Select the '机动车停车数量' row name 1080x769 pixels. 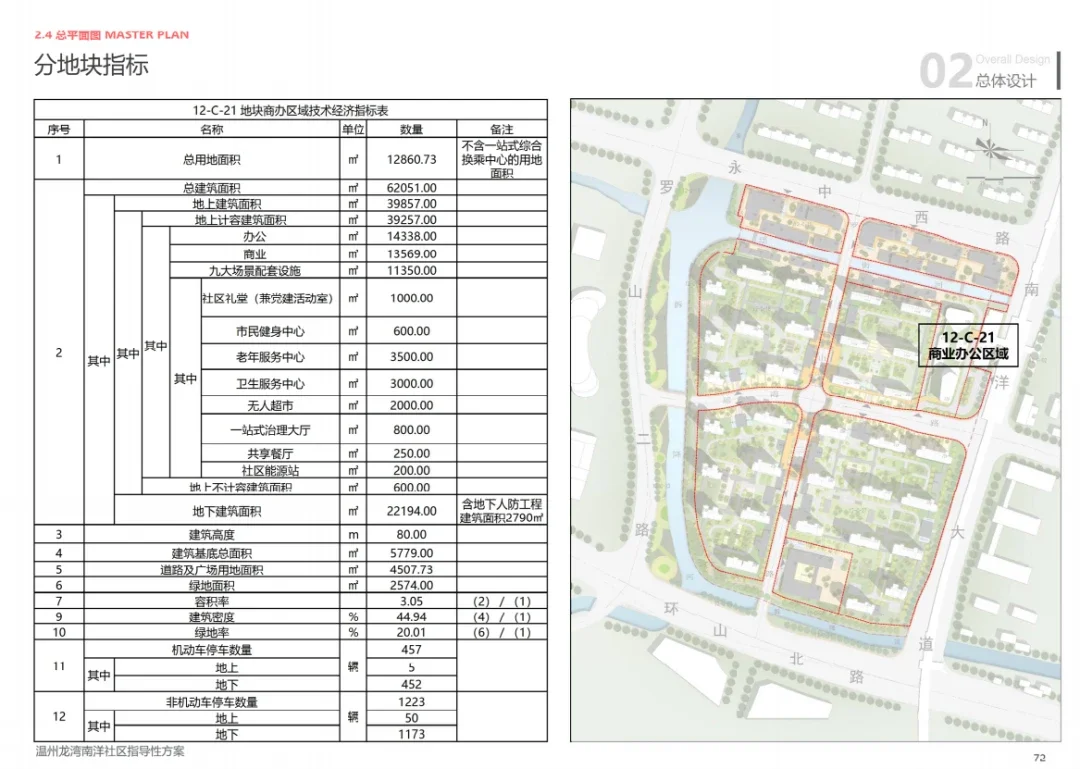[x=211, y=650]
